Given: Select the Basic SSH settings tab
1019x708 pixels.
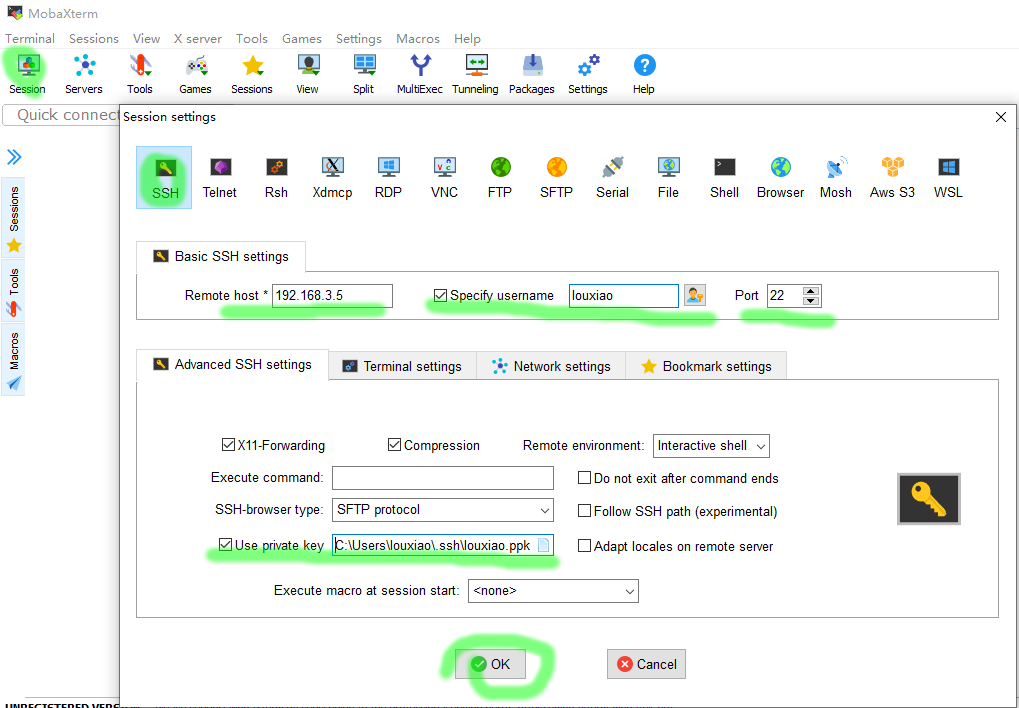Looking at the screenshot, I should click(x=221, y=256).
